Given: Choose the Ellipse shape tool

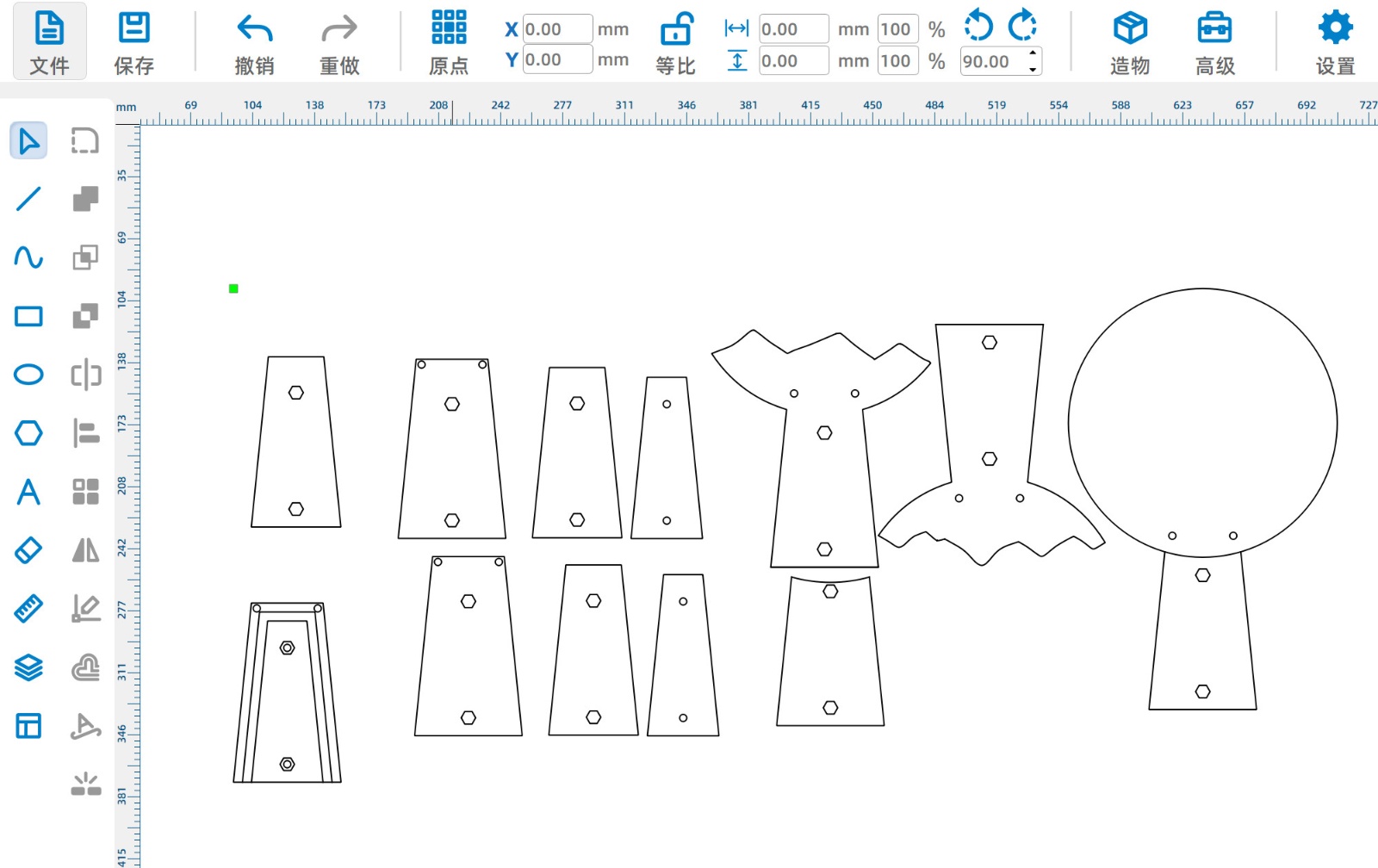Looking at the screenshot, I should click(28, 375).
